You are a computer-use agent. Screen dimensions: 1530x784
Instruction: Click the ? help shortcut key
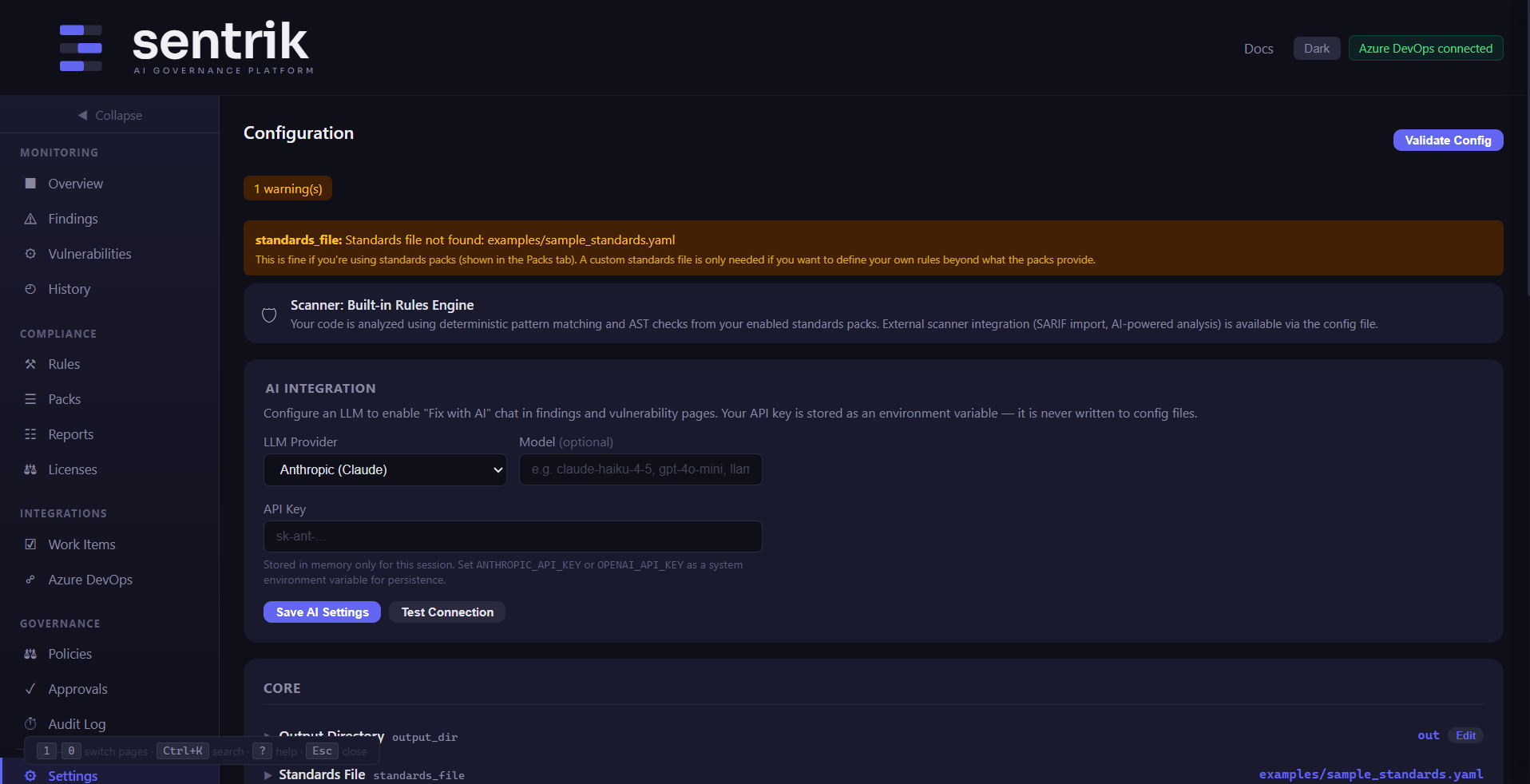pos(262,751)
